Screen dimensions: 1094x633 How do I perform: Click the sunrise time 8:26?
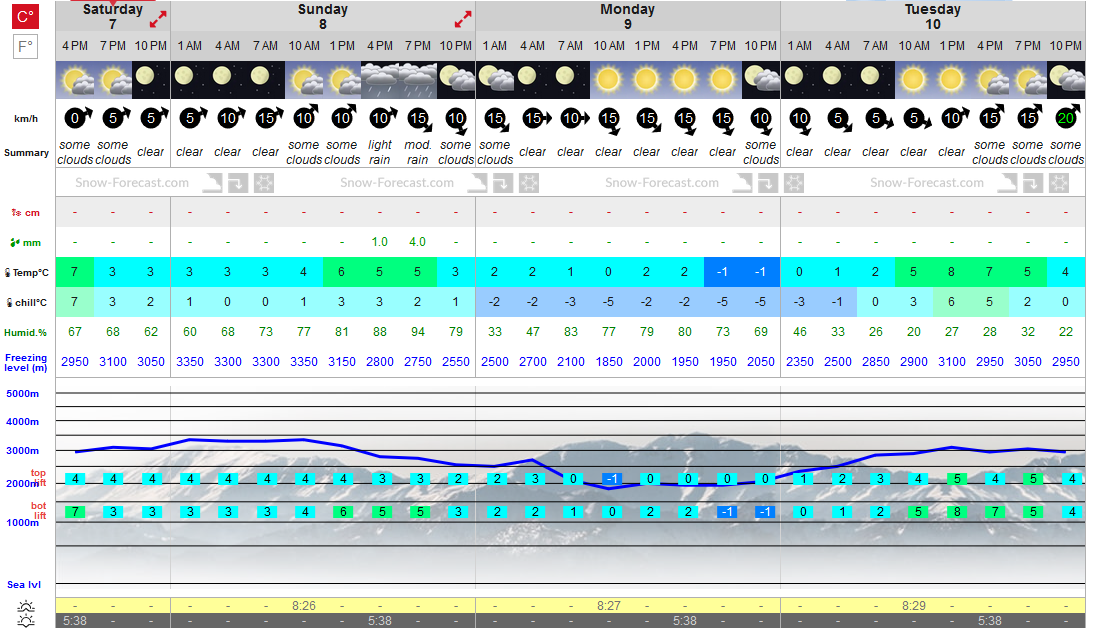tap(304, 606)
